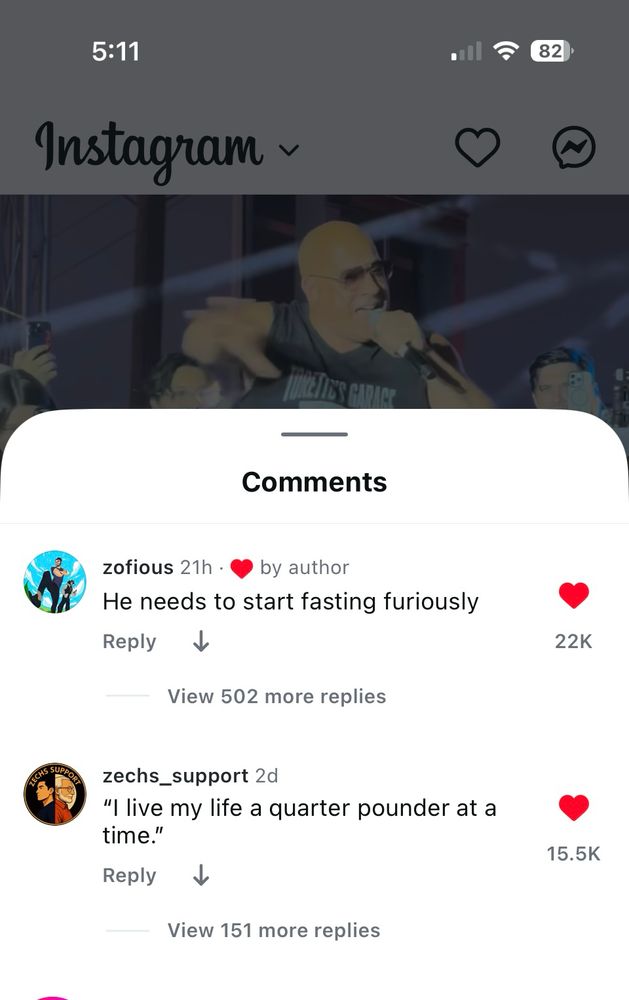Viewport: 629px width, 1000px height.
Task: Expand View 502 more replies
Action: tap(277, 696)
